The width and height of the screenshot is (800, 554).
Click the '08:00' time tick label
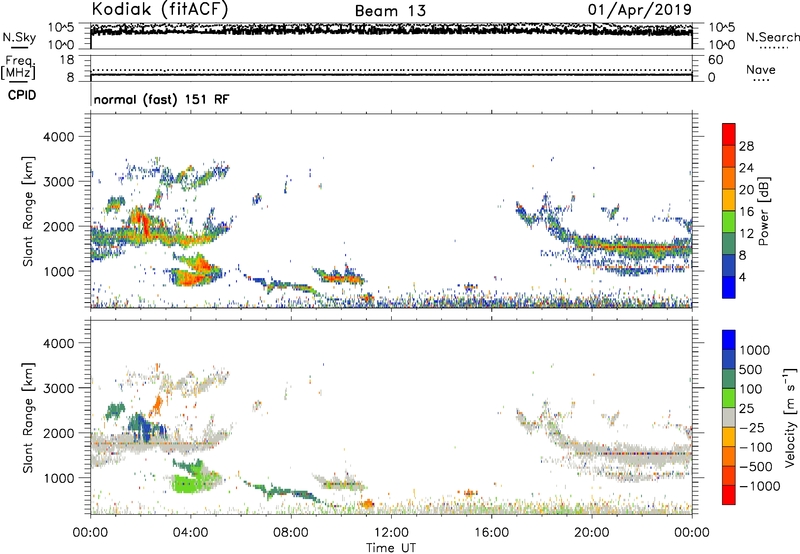tap(290, 533)
